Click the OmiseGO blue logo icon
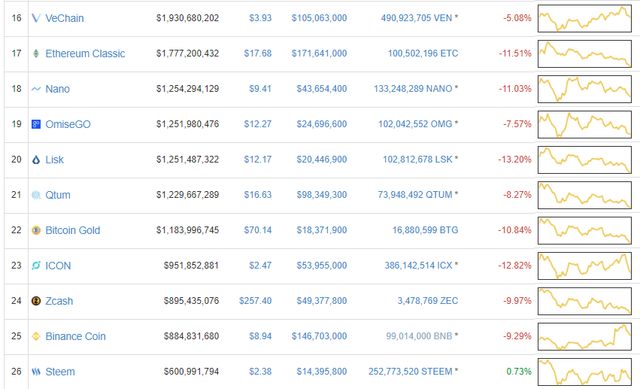Viewport: 640px width, 389px height. pyautogui.click(x=36, y=124)
